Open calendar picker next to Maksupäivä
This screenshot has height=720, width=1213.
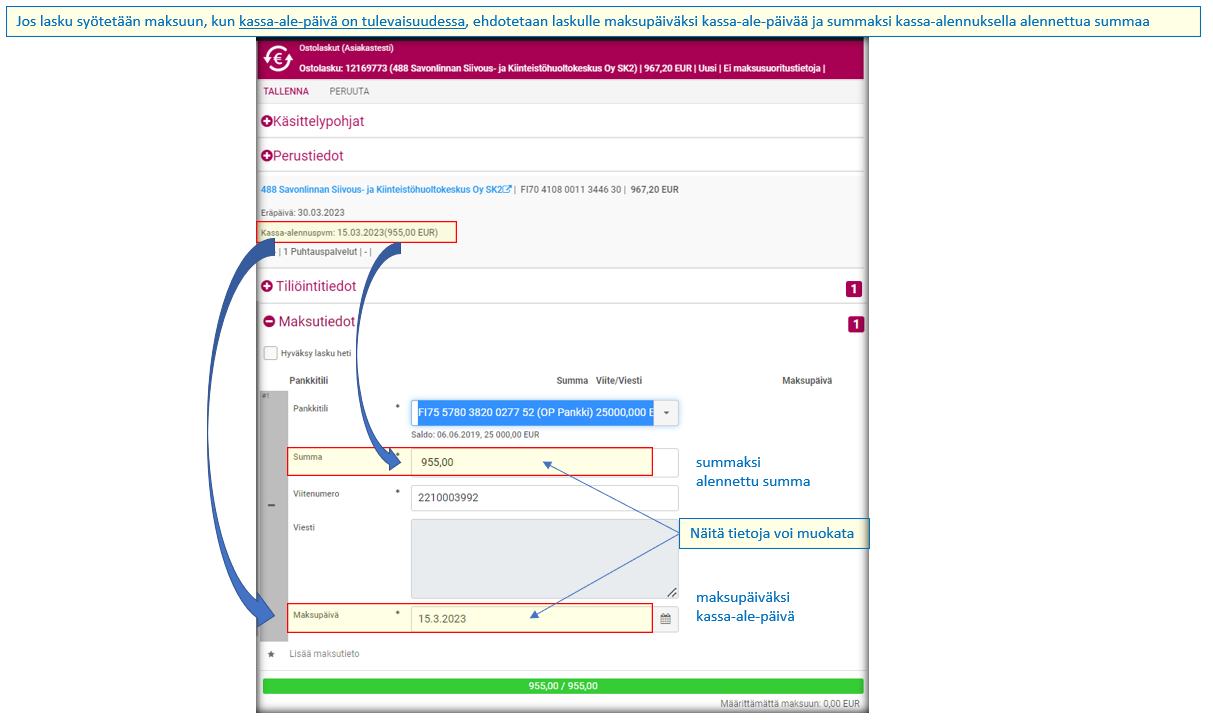(665, 619)
